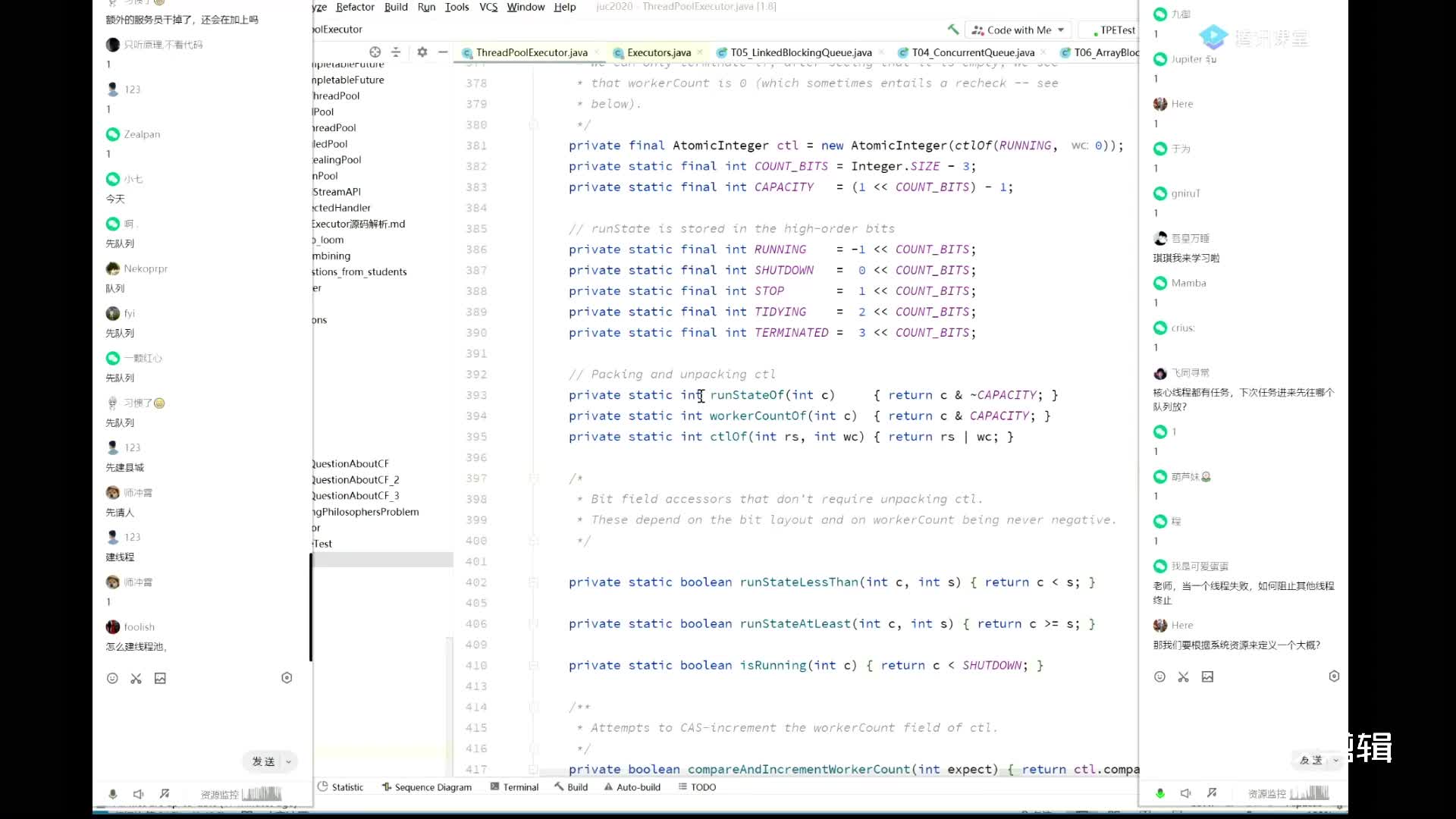
Task: Click the settings gear icon in editor
Action: click(x=422, y=52)
